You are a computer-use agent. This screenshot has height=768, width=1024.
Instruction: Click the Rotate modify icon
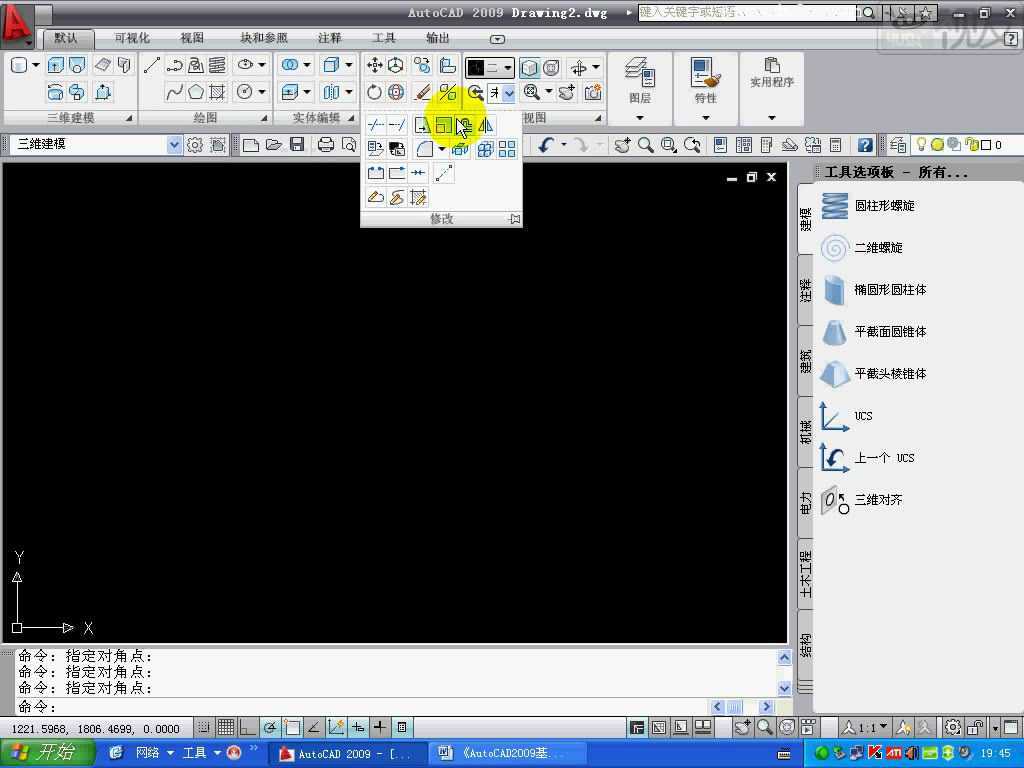374,92
